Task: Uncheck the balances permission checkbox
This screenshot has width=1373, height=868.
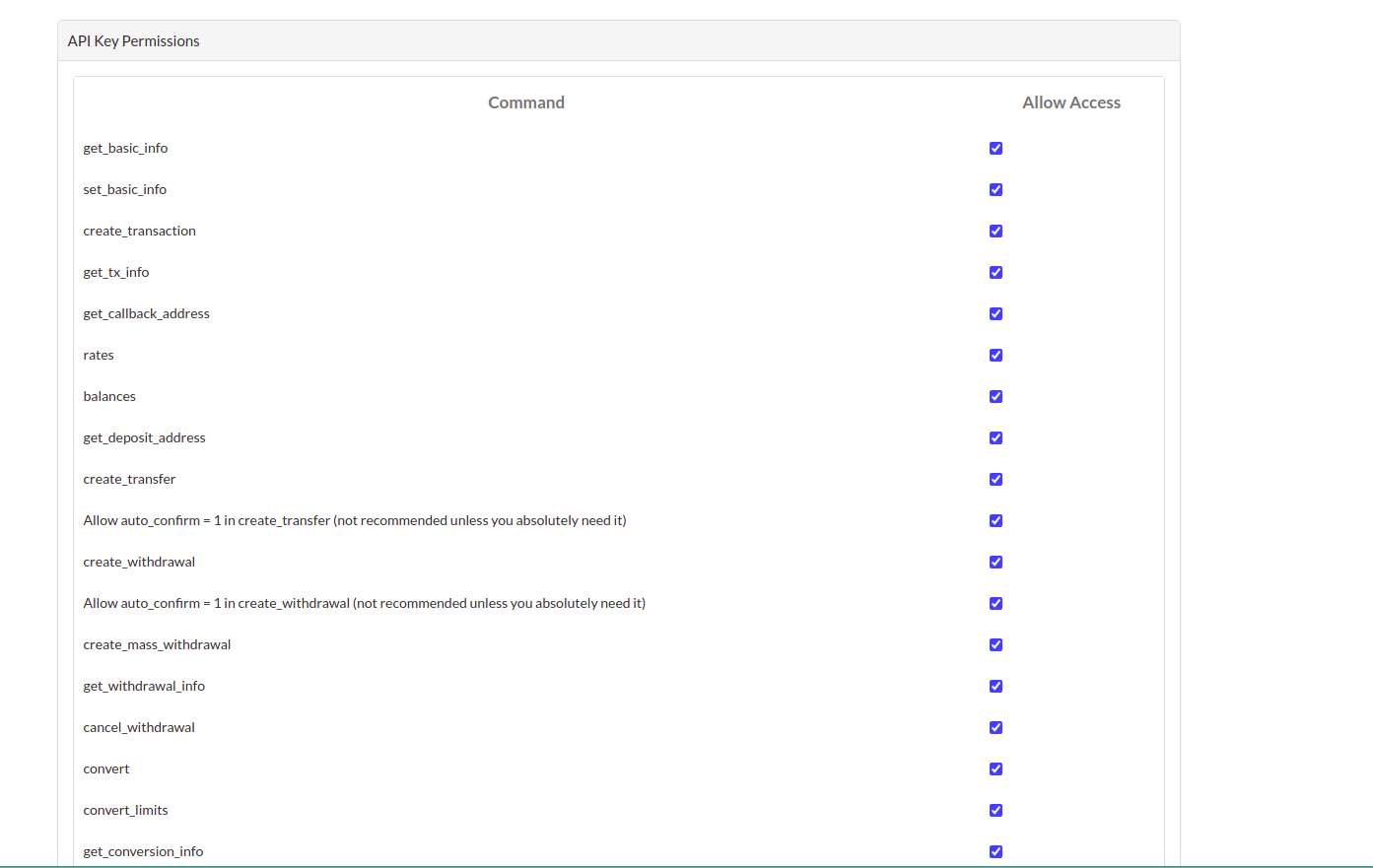Action: tap(995, 397)
